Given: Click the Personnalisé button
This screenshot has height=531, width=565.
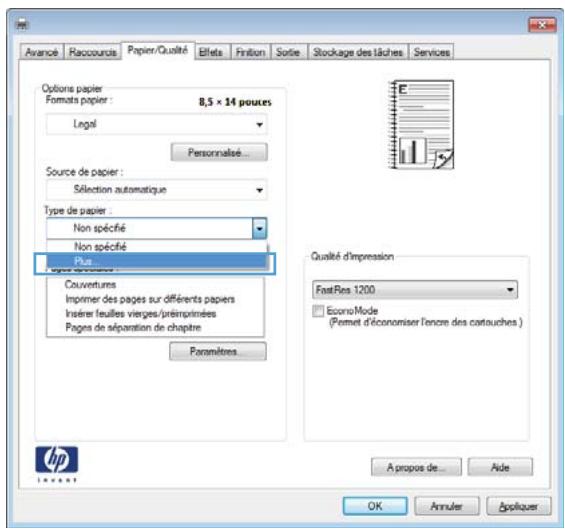Looking at the screenshot, I should tap(219, 152).
